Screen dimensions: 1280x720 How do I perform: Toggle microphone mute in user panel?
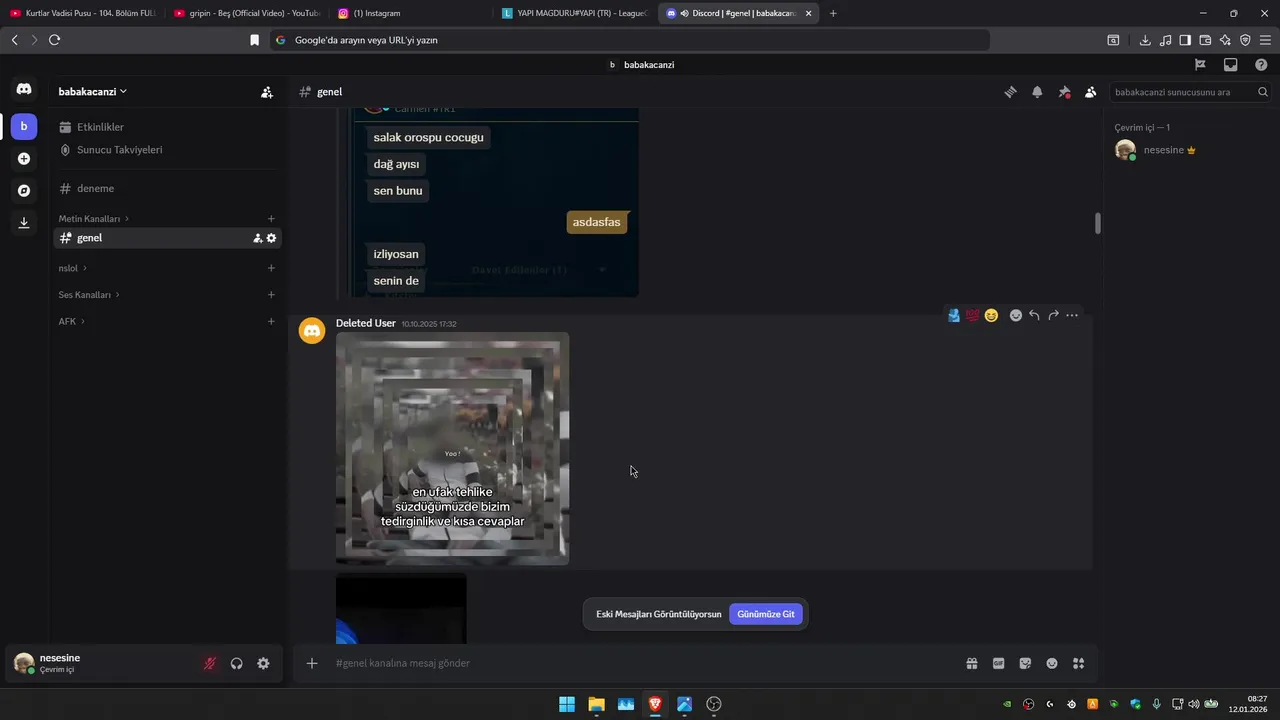(210, 663)
